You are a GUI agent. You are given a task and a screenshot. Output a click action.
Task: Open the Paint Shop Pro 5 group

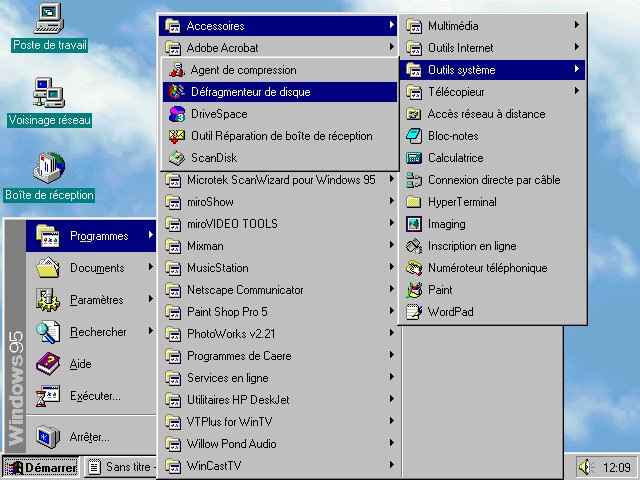(x=278, y=312)
